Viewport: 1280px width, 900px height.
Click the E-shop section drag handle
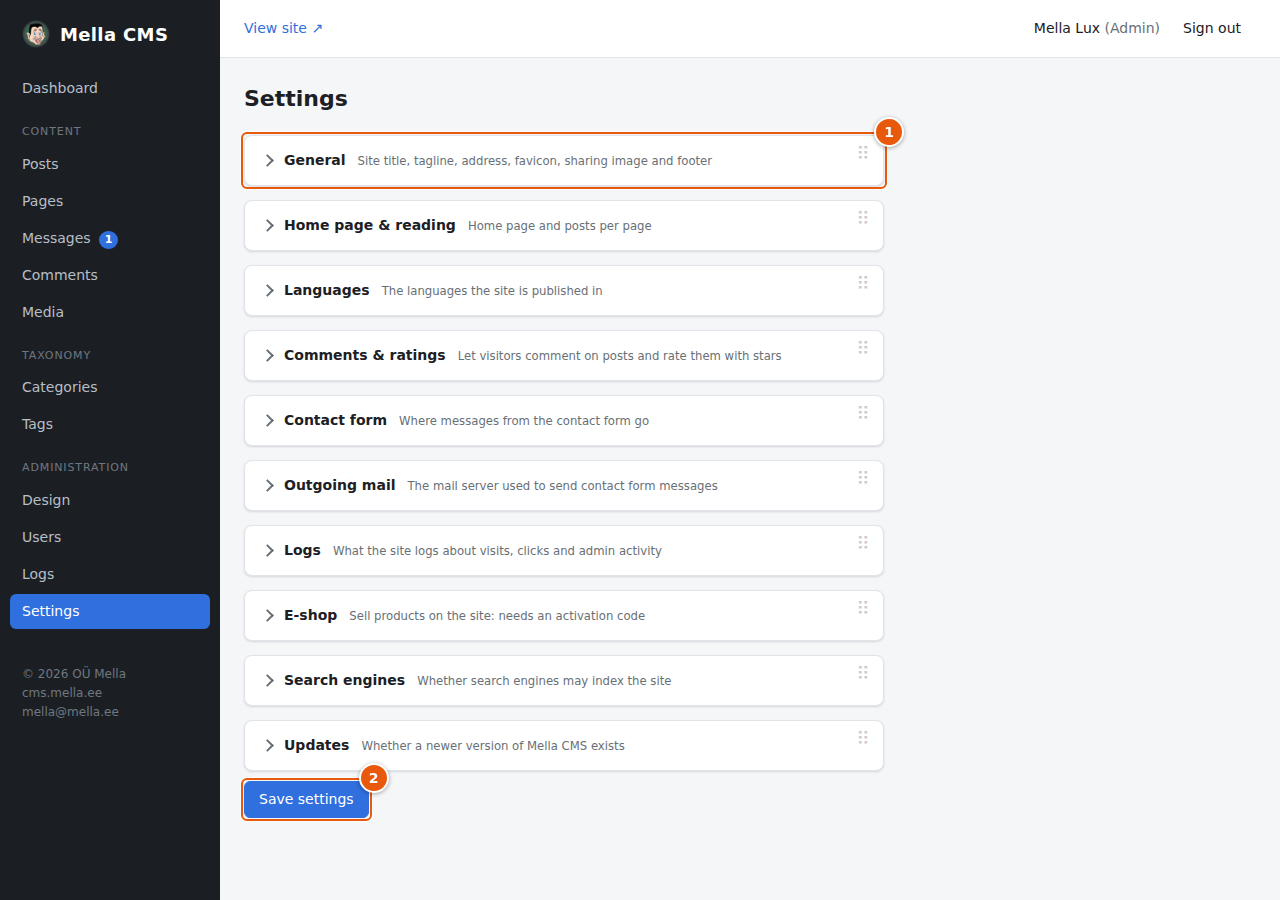pyautogui.click(x=863, y=607)
